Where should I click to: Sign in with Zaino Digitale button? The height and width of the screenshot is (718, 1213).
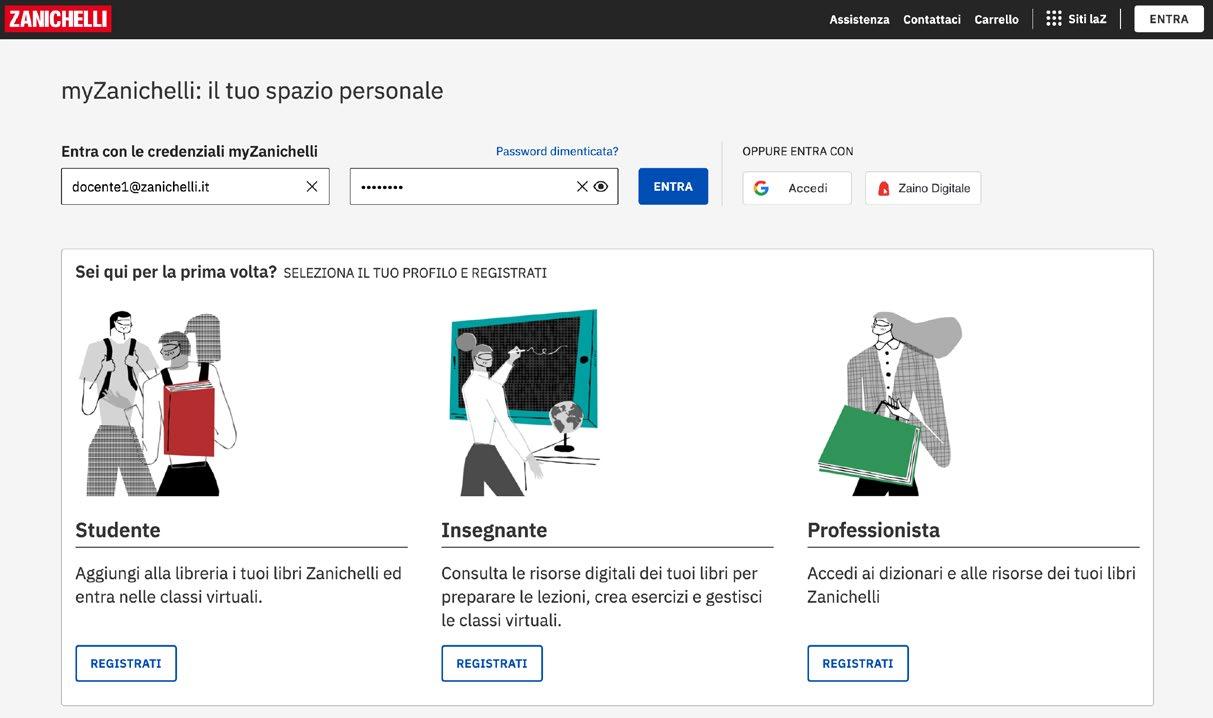click(923, 188)
